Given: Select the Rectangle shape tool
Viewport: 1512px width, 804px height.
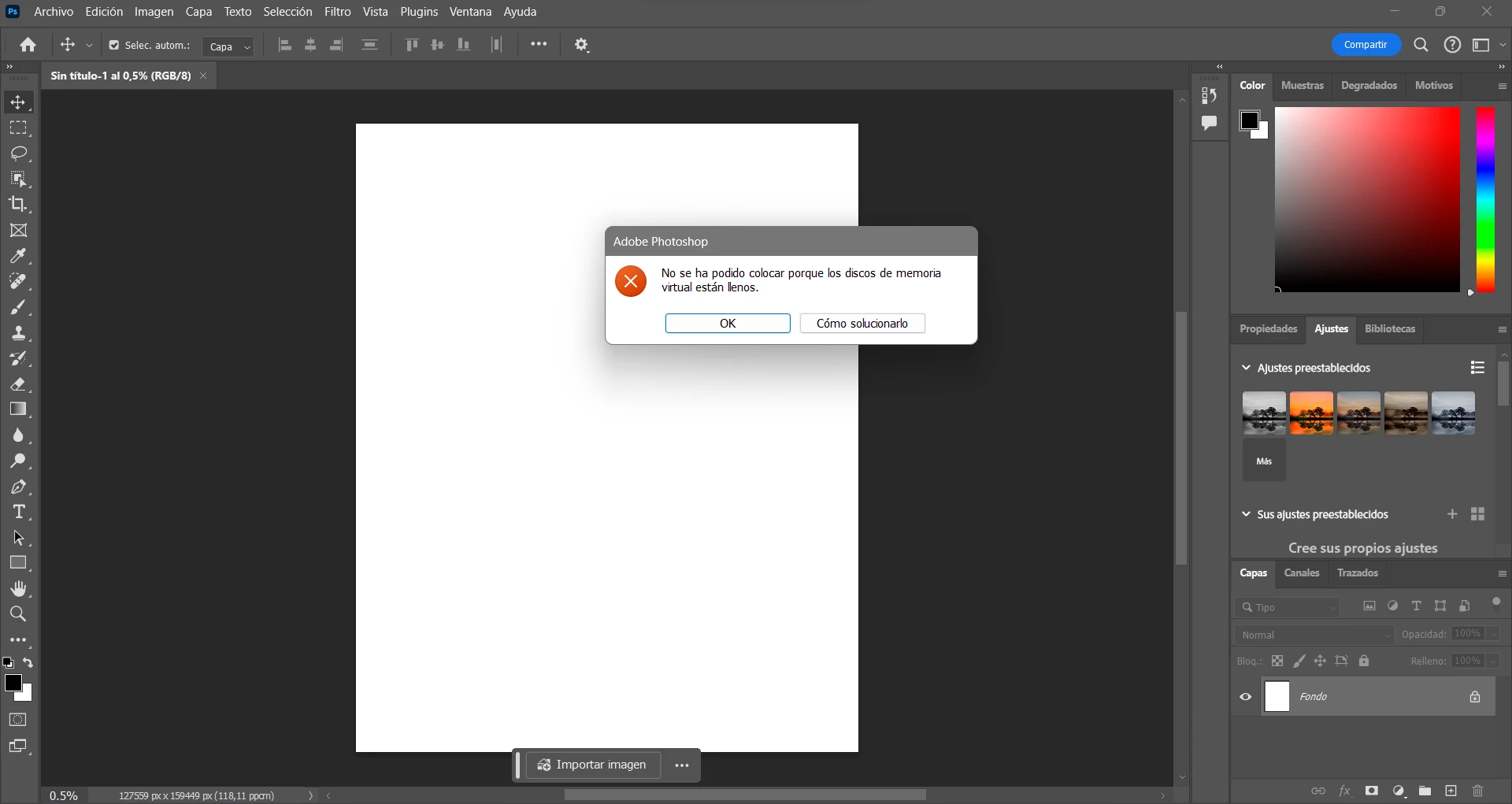Looking at the screenshot, I should coord(18,563).
